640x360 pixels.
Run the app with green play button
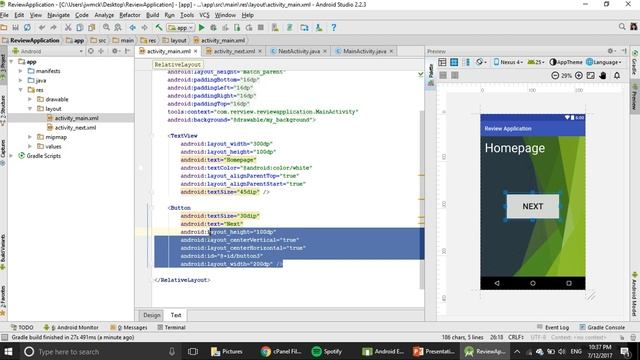[201, 28]
